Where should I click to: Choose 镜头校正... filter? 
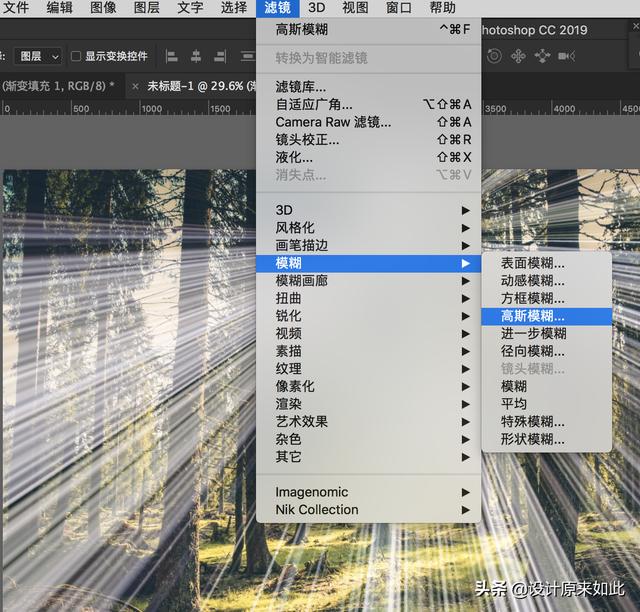tap(369, 140)
